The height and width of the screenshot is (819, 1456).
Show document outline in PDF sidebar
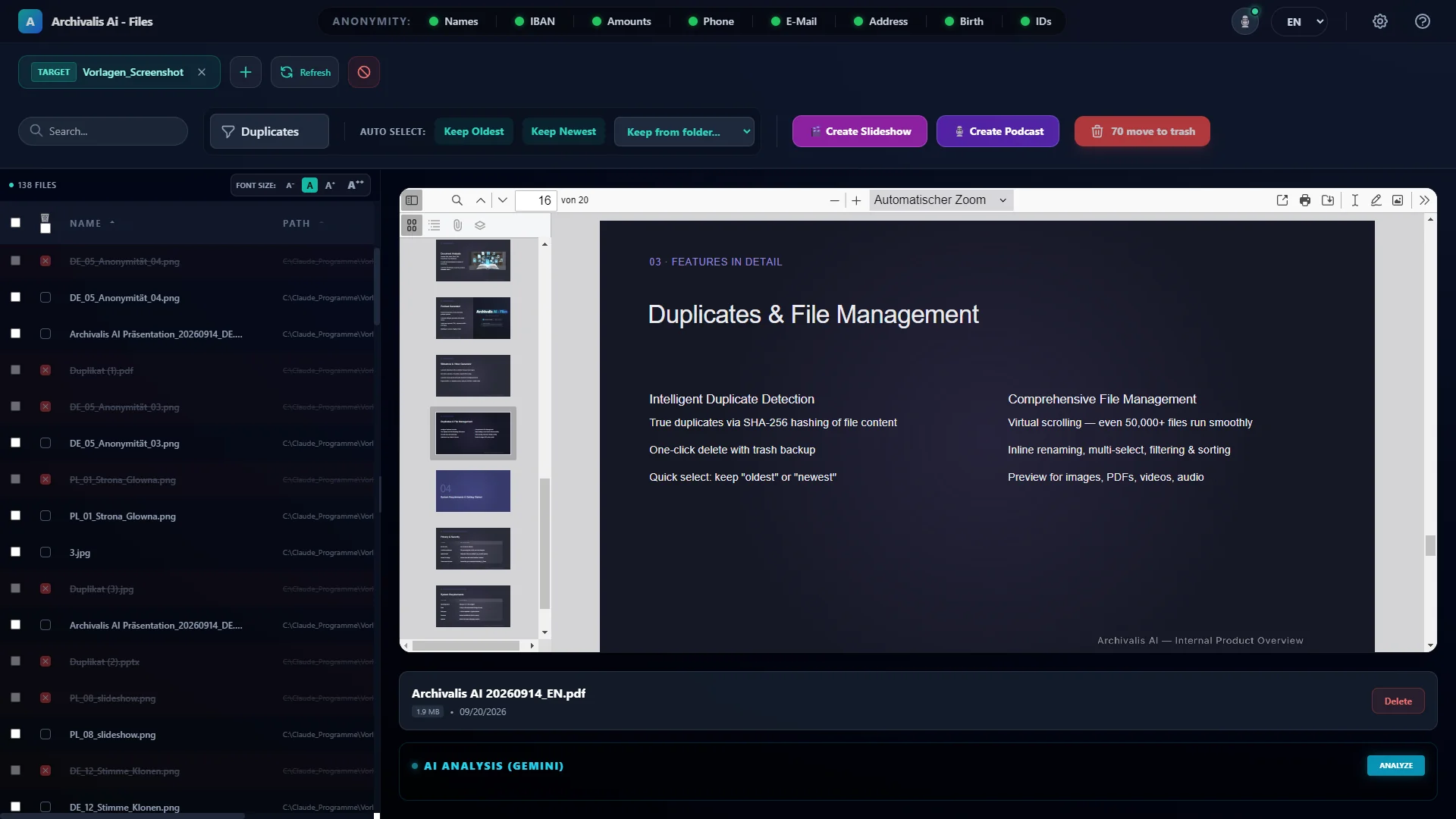click(x=435, y=225)
